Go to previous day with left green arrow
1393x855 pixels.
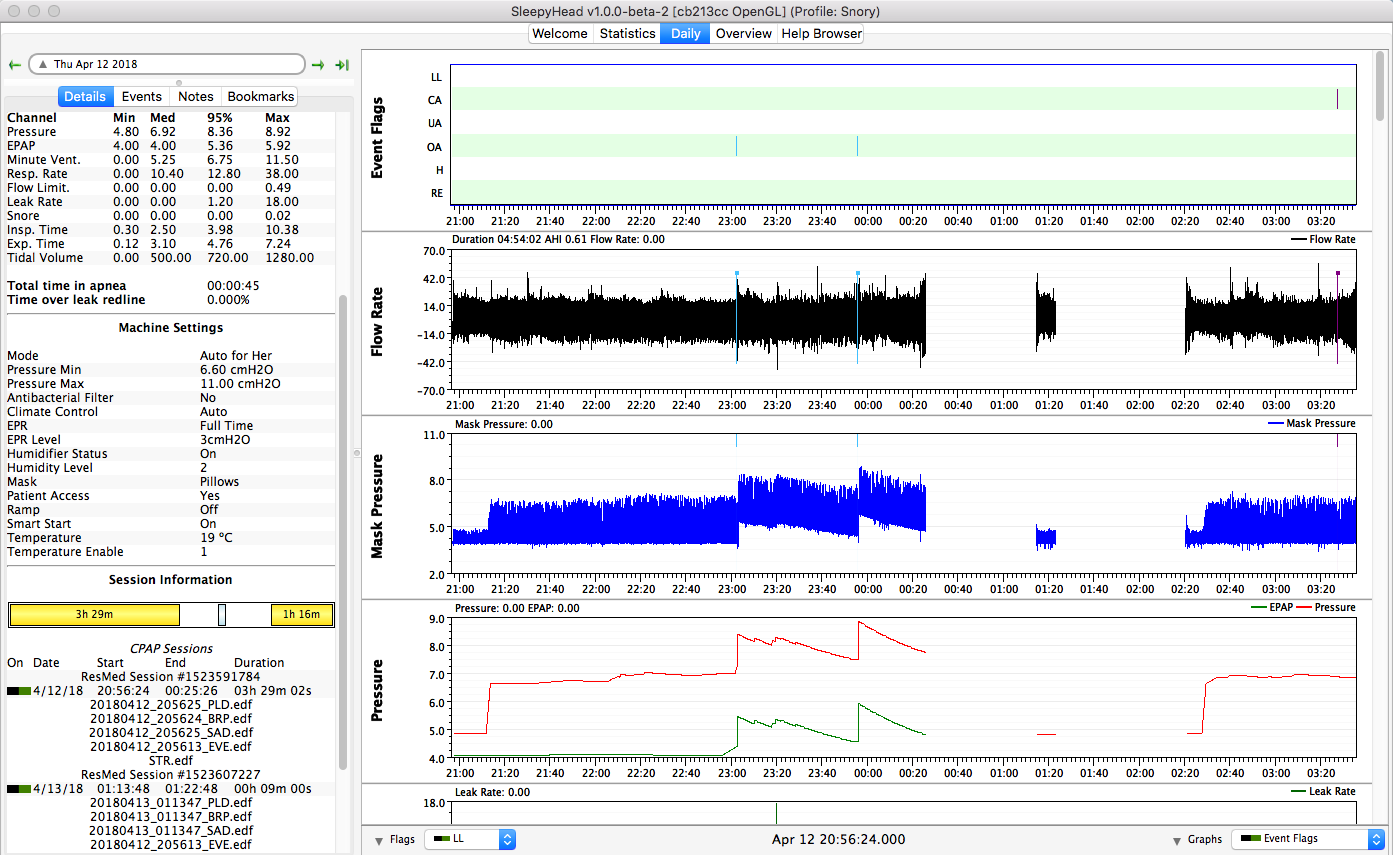pos(15,64)
